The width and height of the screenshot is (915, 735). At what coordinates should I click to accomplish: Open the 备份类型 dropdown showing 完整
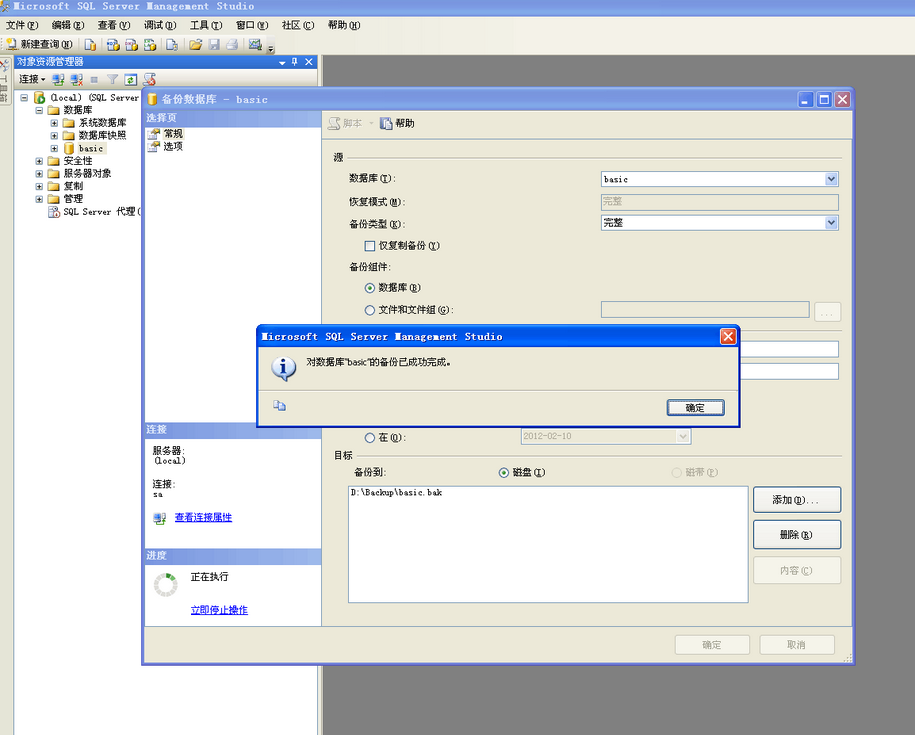tap(831, 223)
